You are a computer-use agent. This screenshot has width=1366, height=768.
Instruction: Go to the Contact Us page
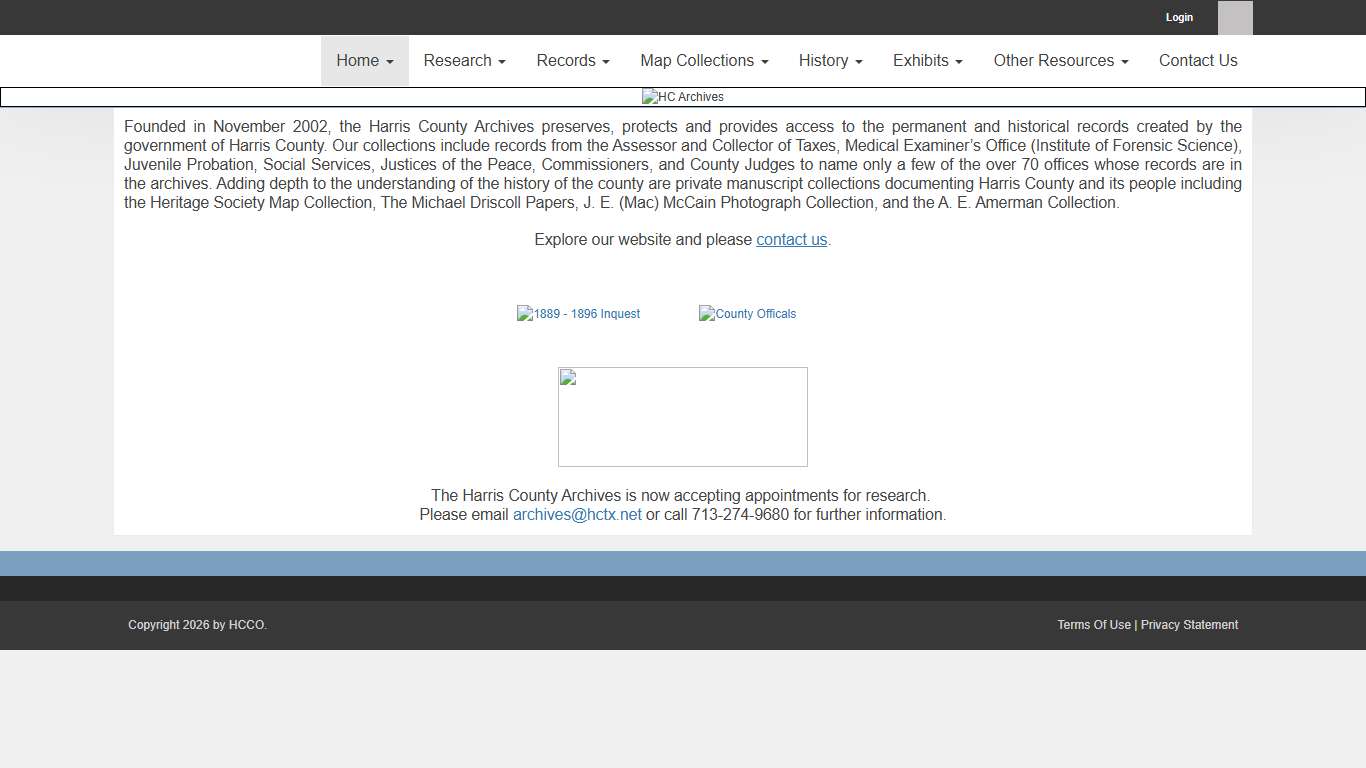(x=1198, y=61)
